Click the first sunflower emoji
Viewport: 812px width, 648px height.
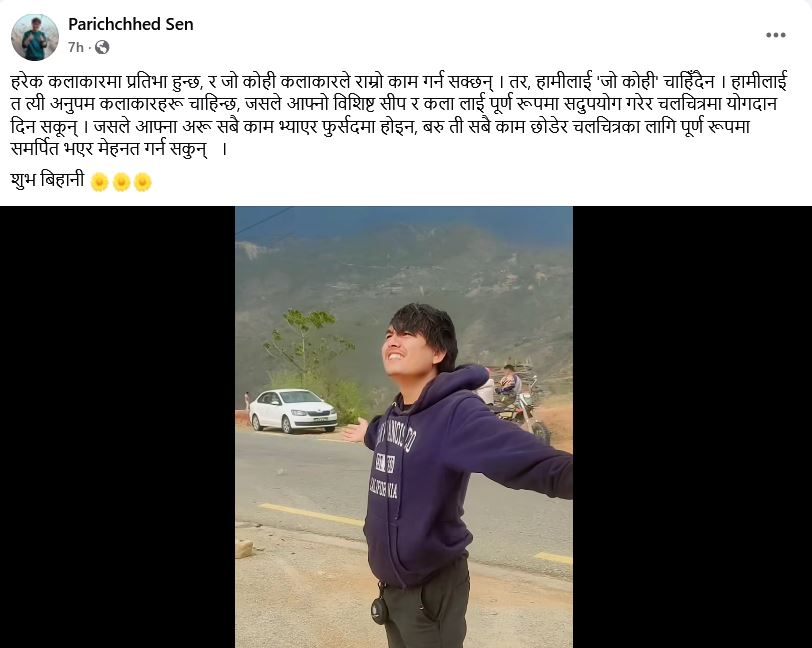(99, 182)
